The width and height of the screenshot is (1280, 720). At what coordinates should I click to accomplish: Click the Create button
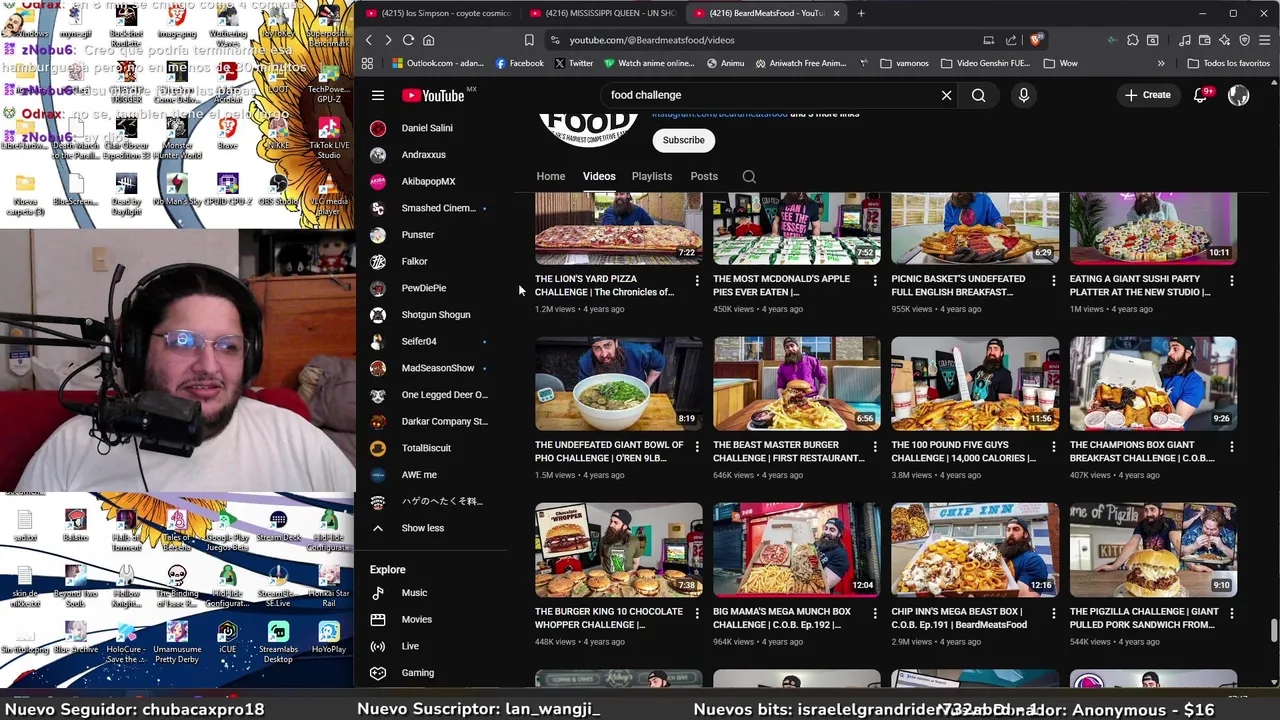coord(1147,95)
